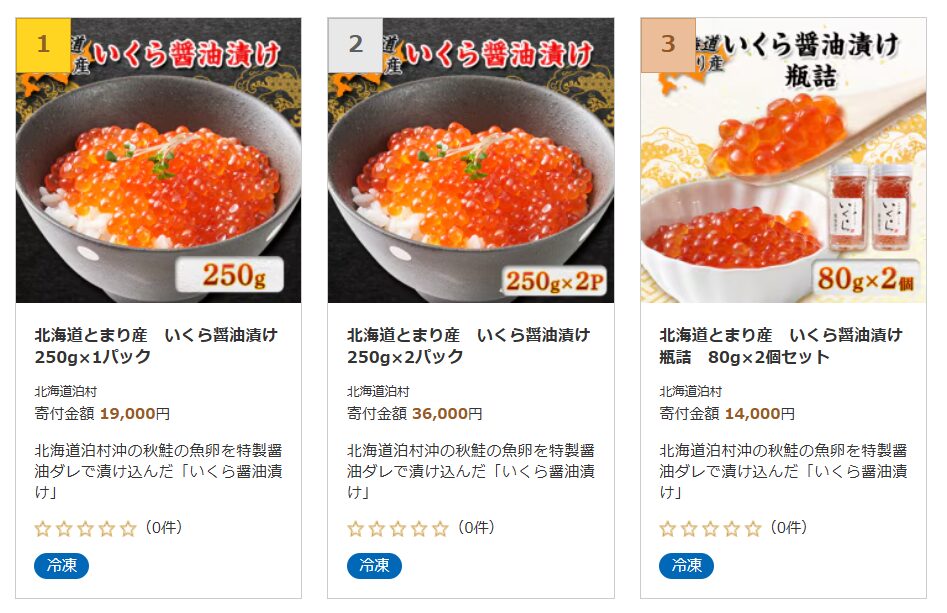Viewport: 947px width, 613px height.
Task: Open title link for 250g×1パック item
Action: [x=156, y=345]
